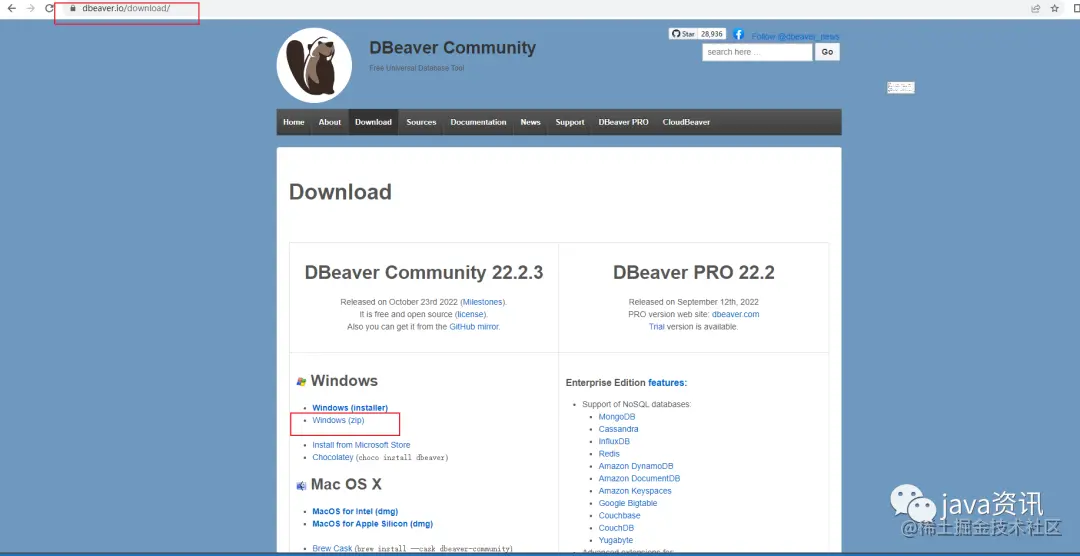
Task: Click the Couchbase link
Action: [x=619, y=515]
